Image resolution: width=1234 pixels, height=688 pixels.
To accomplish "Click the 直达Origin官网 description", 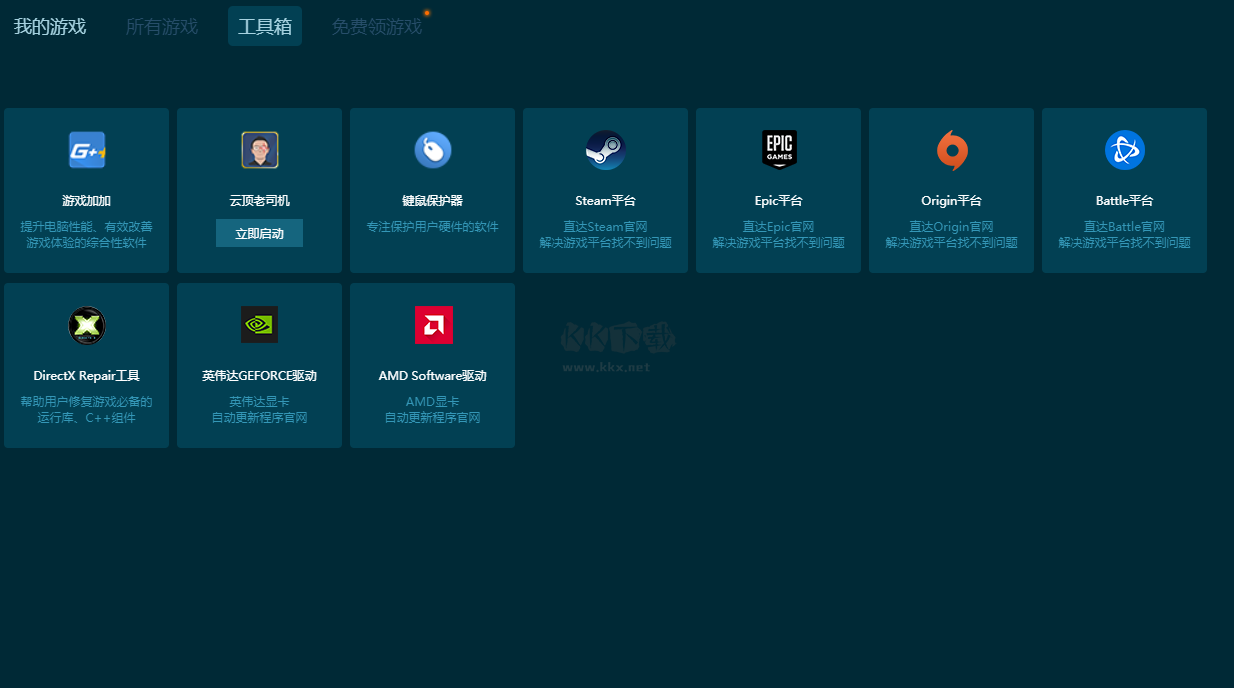I will click(x=952, y=227).
